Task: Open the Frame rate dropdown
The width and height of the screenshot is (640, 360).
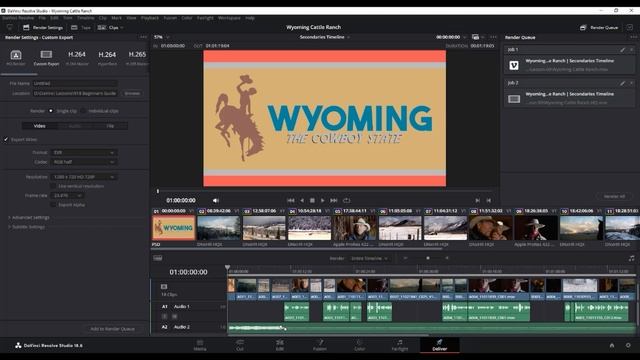Action: point(68,196)
